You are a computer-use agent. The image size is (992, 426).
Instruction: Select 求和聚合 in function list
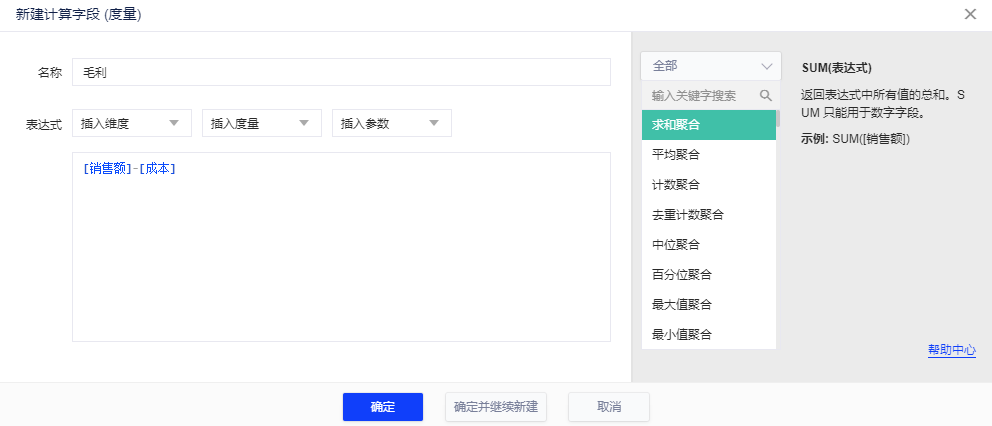(709, 125)
